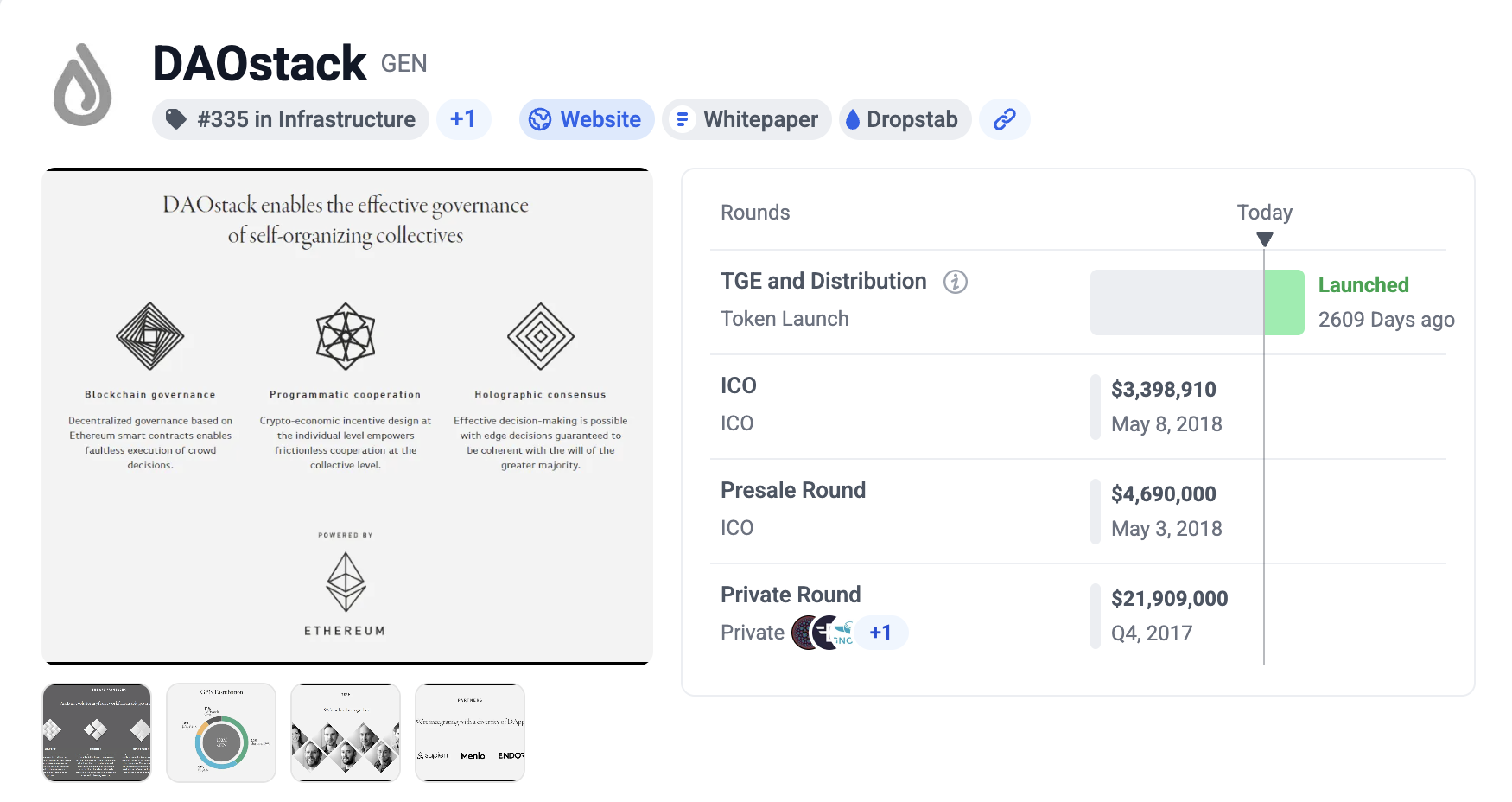Click the tag icon in Infrastructure badge
Image resolution: width=1512 pixels, height=802 pixels.
(x=176, y=119)
